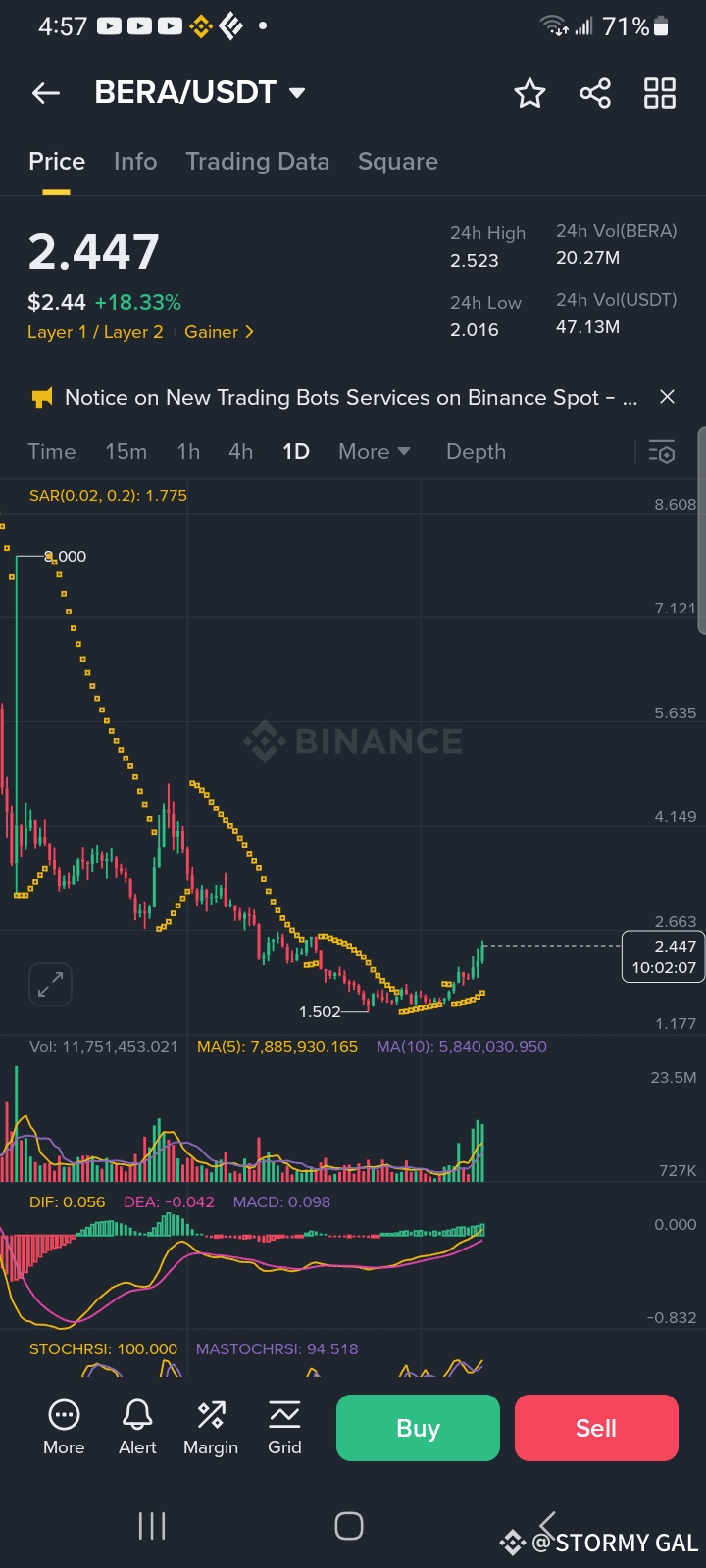Tap the MA(10) volume label
This screenshot has height=1568, width=706.
pos(462,1047)
